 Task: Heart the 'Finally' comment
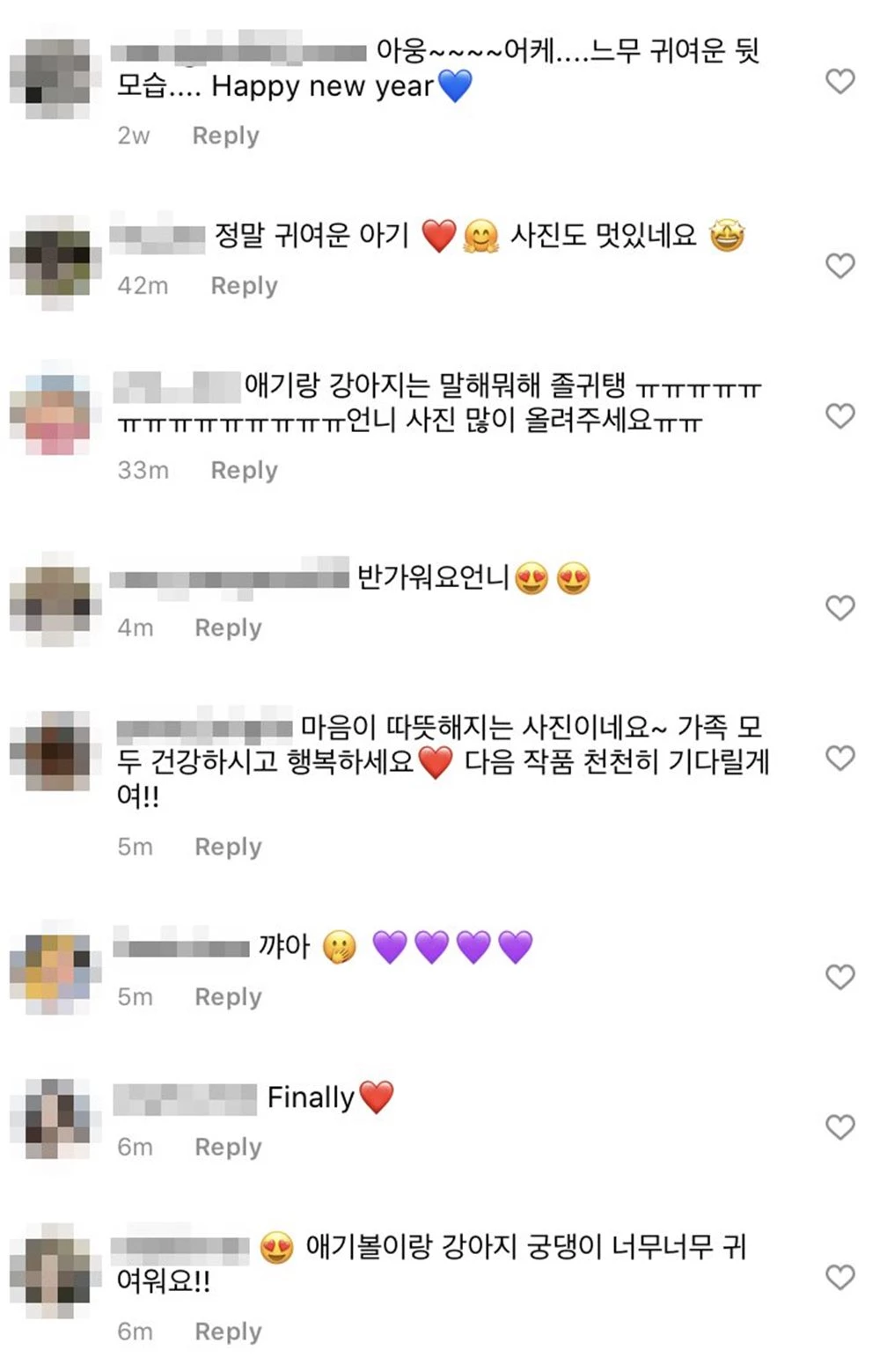click(840, 1127)
